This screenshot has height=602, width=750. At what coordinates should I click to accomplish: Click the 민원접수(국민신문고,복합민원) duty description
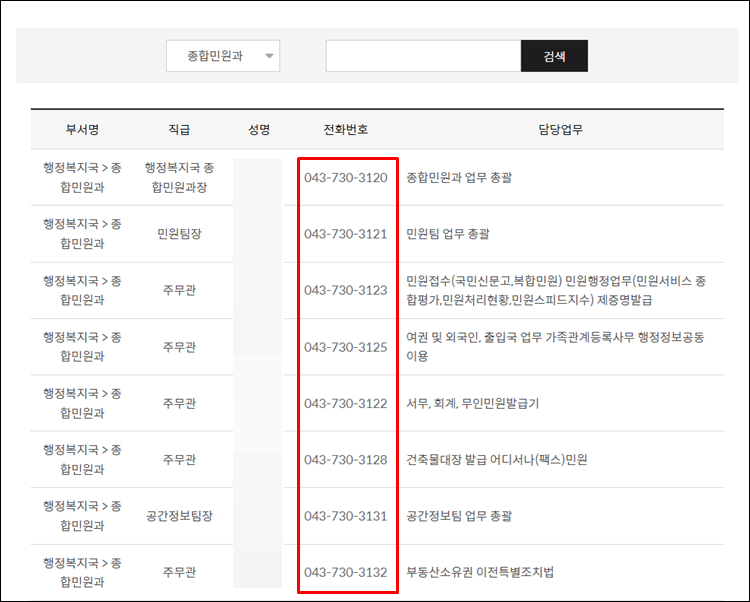point(556,290)
